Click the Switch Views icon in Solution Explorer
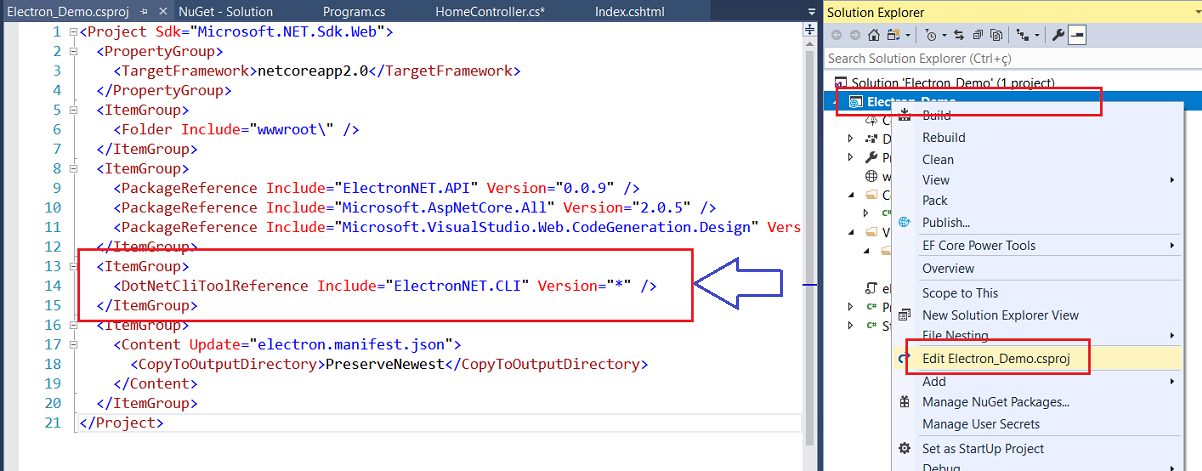The width and height of the screenshot is (1202, 471). coord(894,35)
